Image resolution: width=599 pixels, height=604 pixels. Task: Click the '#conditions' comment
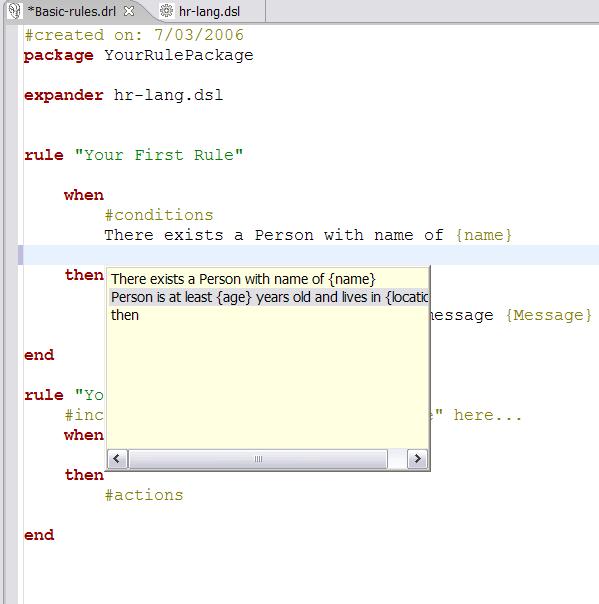pos(159,215)
